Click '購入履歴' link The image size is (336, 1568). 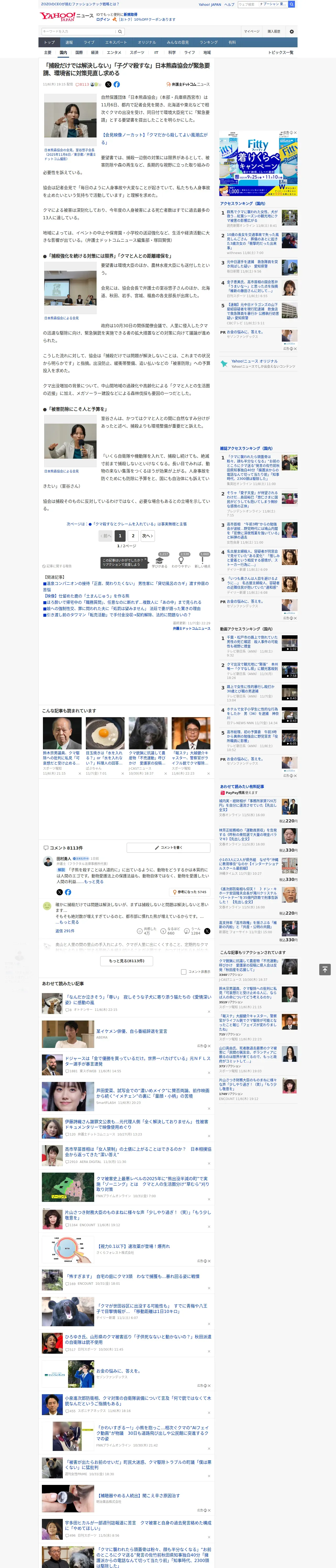coord(274,32)
